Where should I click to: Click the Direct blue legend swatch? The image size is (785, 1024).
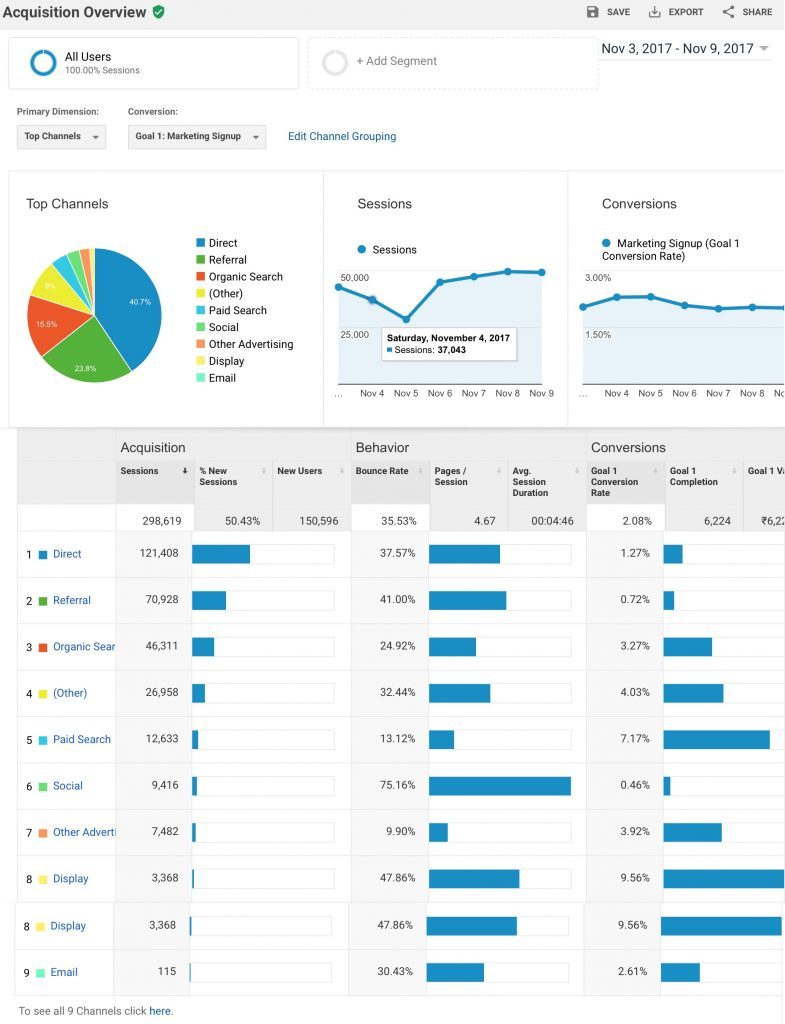pos(200,243)
